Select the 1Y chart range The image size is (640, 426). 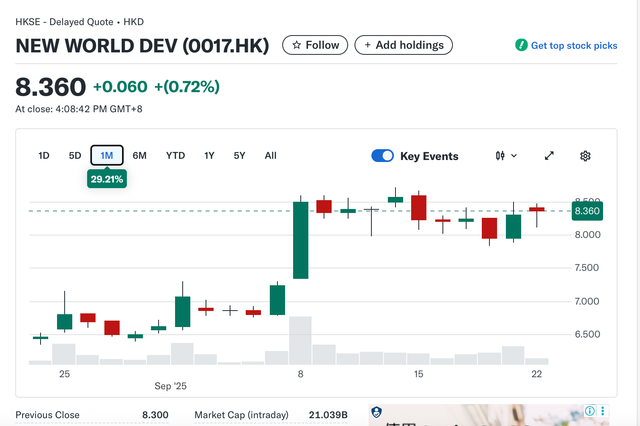point(209,155)
